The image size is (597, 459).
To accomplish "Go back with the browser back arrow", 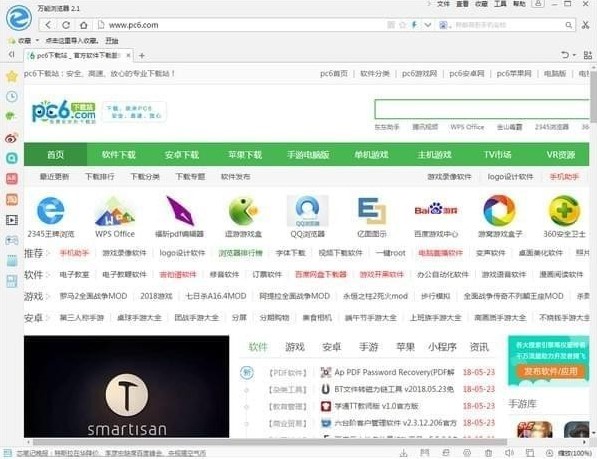I will (48, 25).
